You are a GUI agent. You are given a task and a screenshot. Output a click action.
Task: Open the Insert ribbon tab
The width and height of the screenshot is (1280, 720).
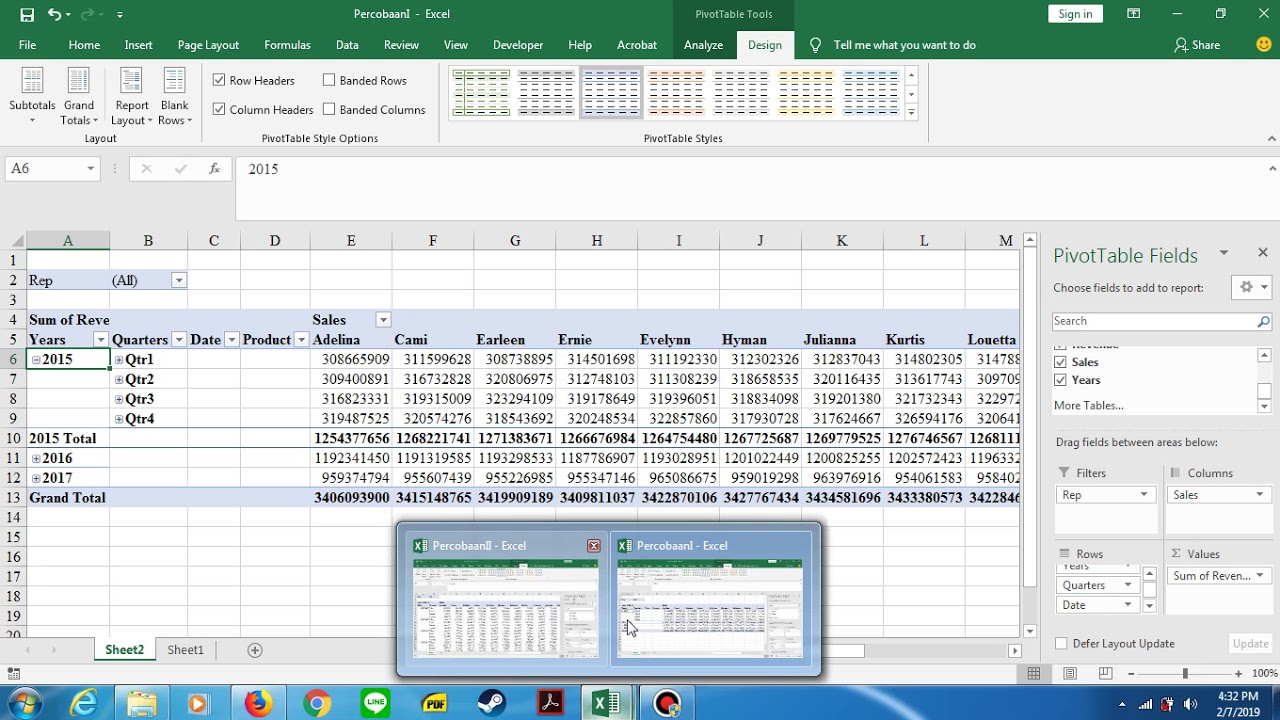point(139,45)
